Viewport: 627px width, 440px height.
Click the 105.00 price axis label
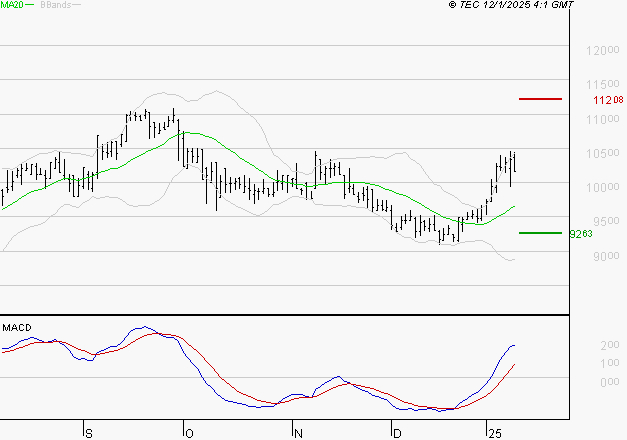tap(603, 153)
